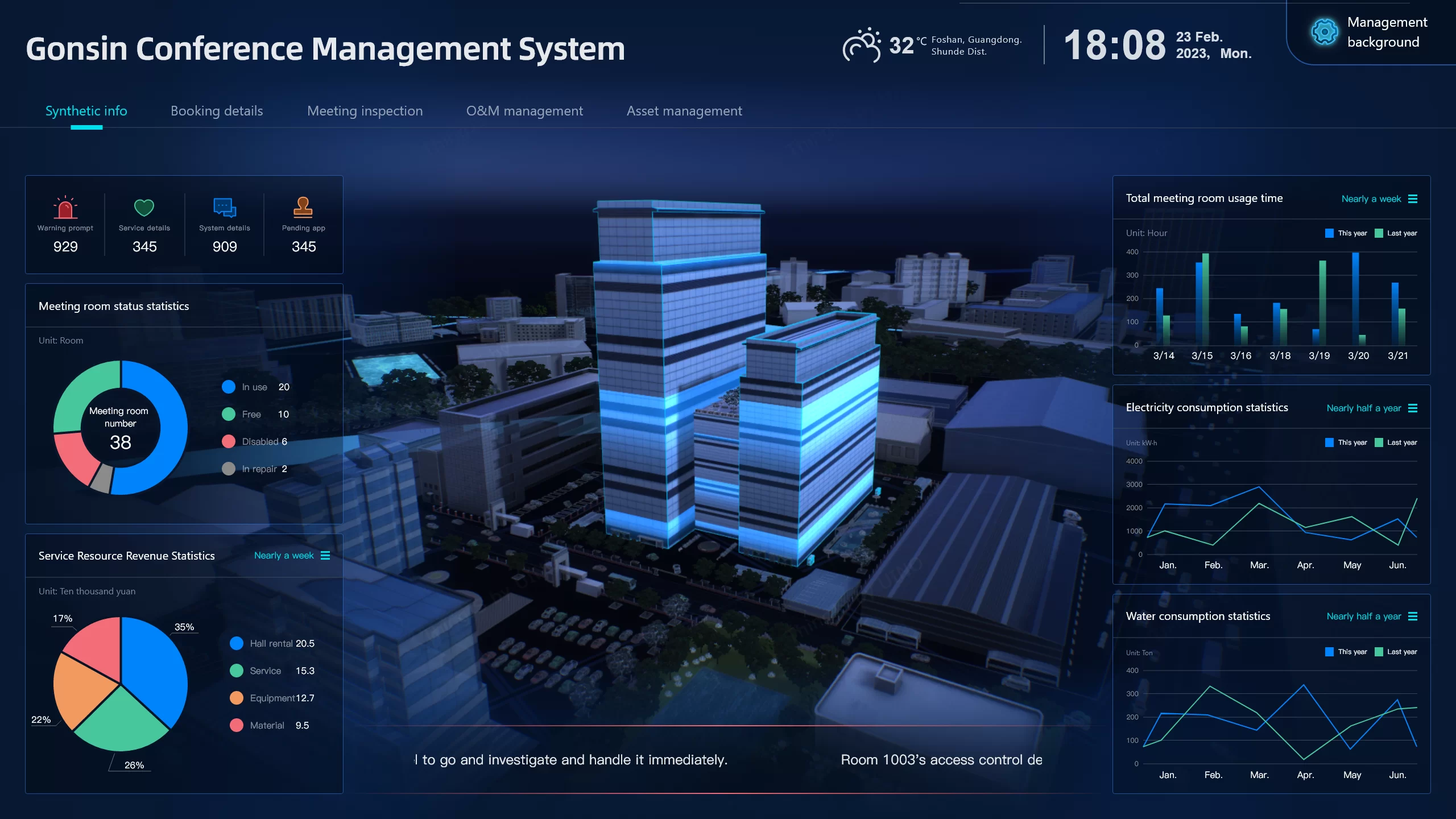This screenshot has height=819, width=1456.
Task: Click the Total meeting room usage time heading
Action: coord(1204,198)
